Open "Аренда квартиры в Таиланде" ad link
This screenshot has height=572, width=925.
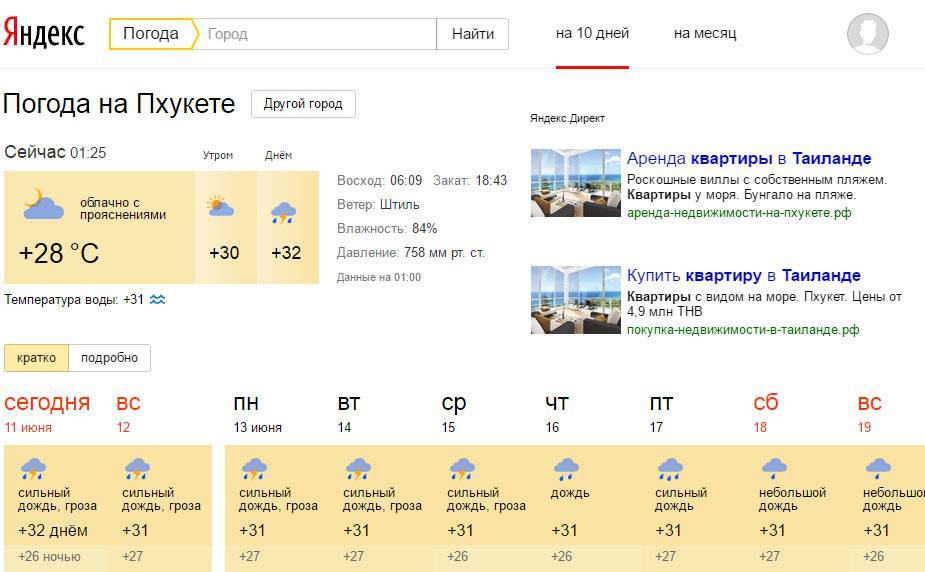[x=748, y=158]
